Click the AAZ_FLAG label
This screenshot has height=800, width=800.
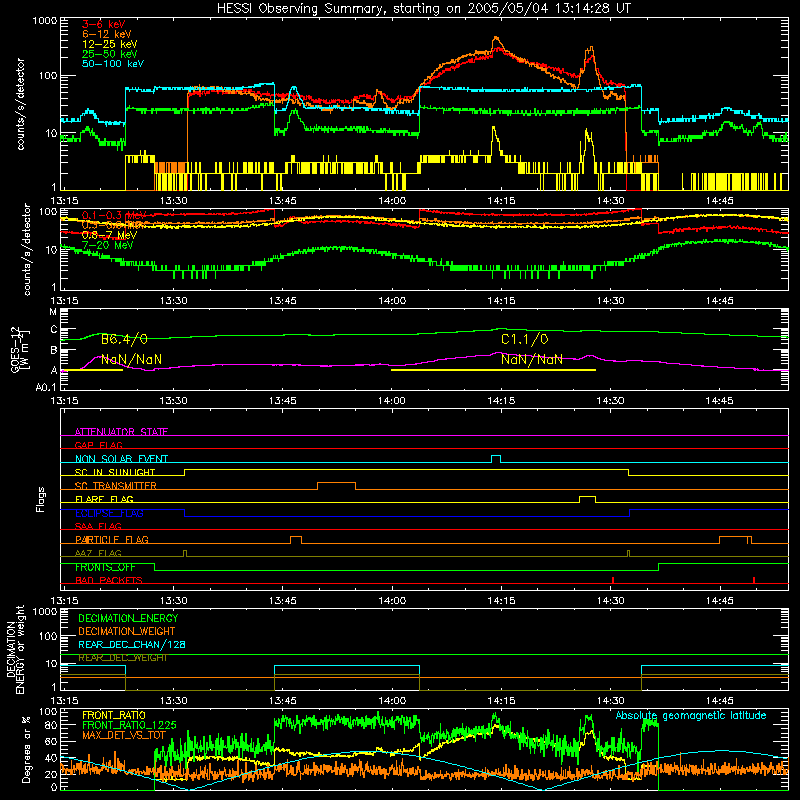[98, 553]
